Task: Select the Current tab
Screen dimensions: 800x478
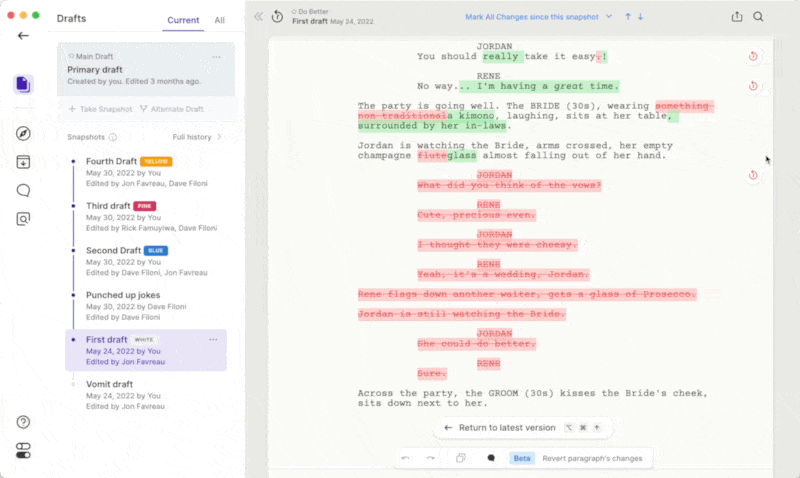Action: pos(183,20)
